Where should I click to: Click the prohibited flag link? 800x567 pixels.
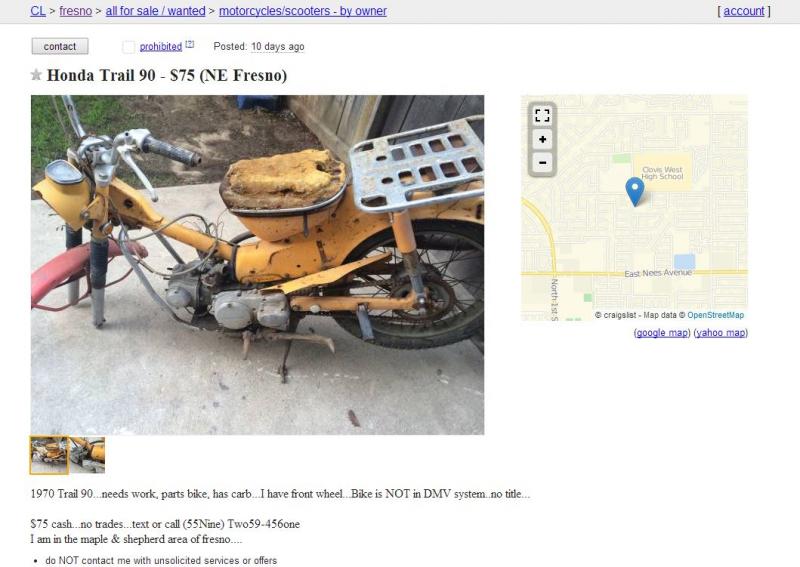(x=161, y=46)
